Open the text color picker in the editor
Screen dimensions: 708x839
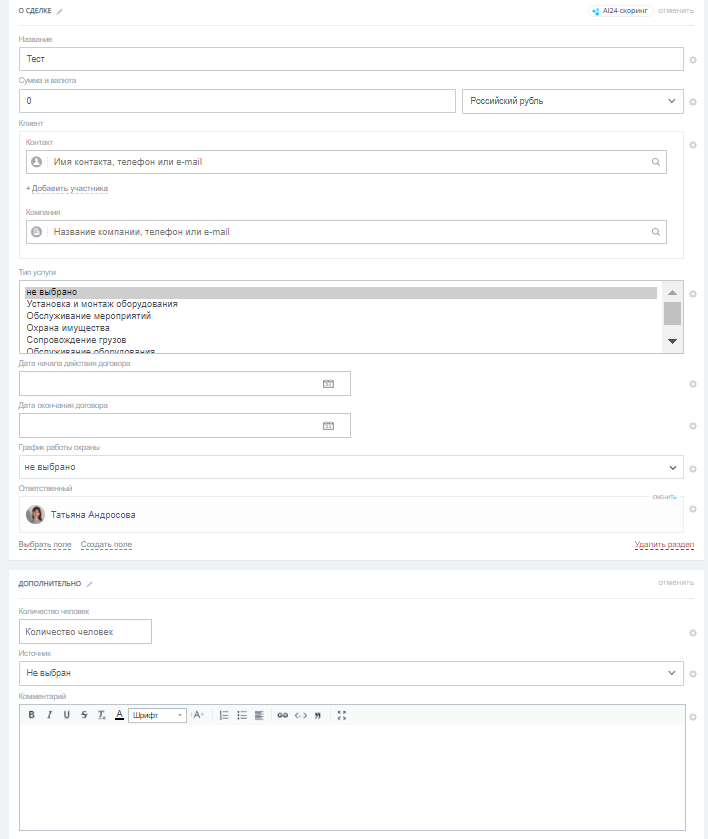point(119,715)
